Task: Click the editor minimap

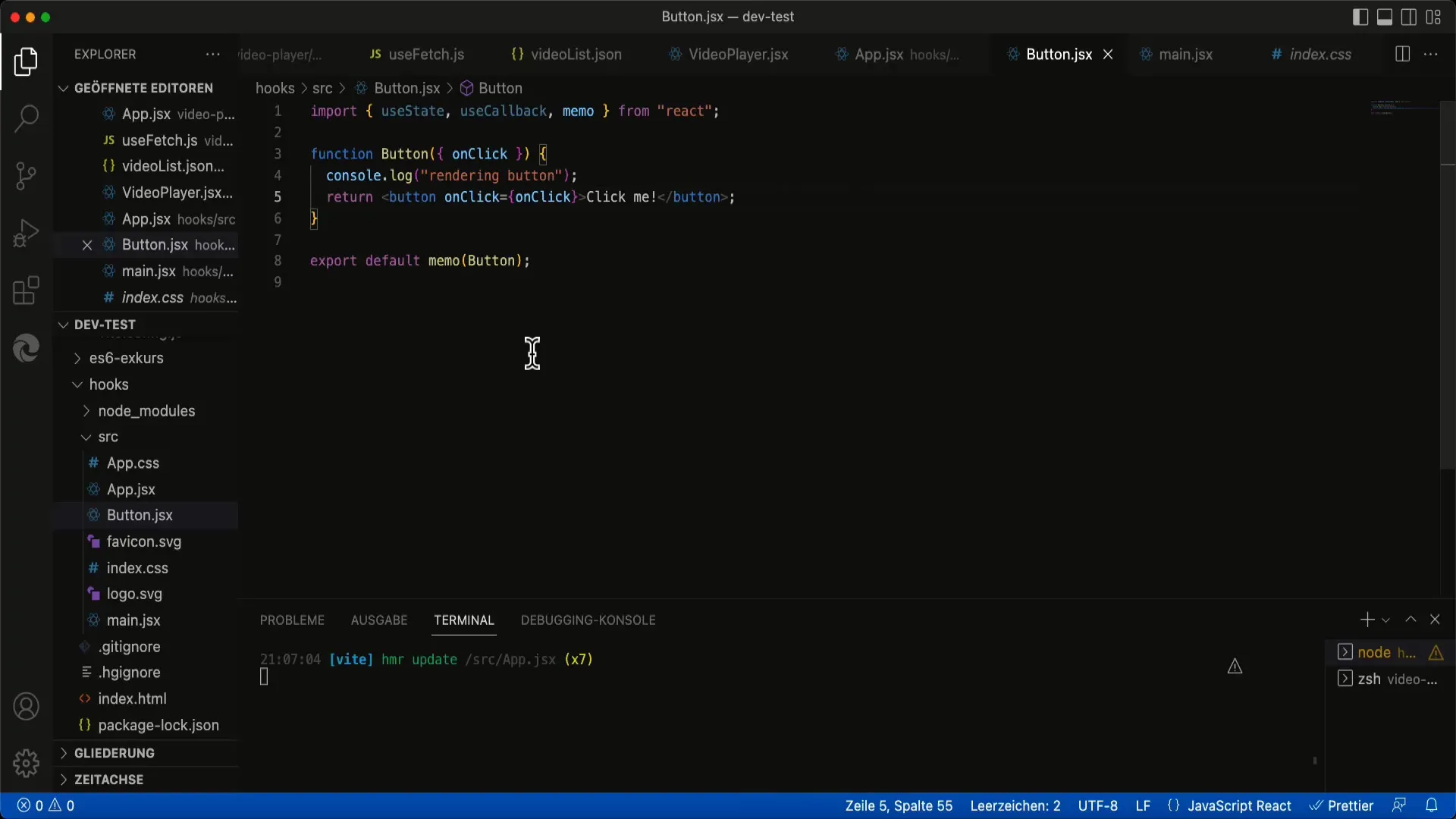Action: point(1404,108)
